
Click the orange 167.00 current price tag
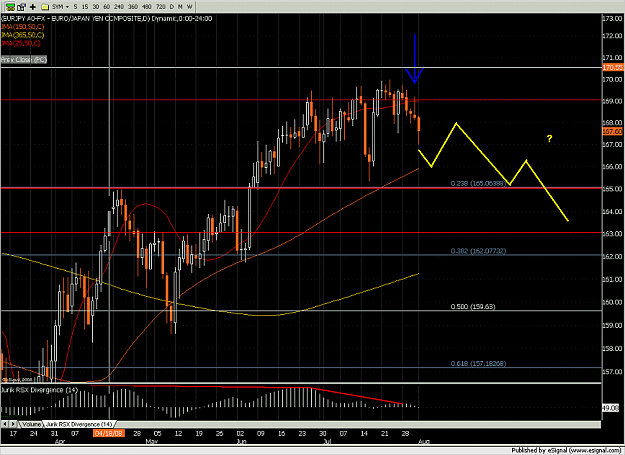[x=613, y=131]
